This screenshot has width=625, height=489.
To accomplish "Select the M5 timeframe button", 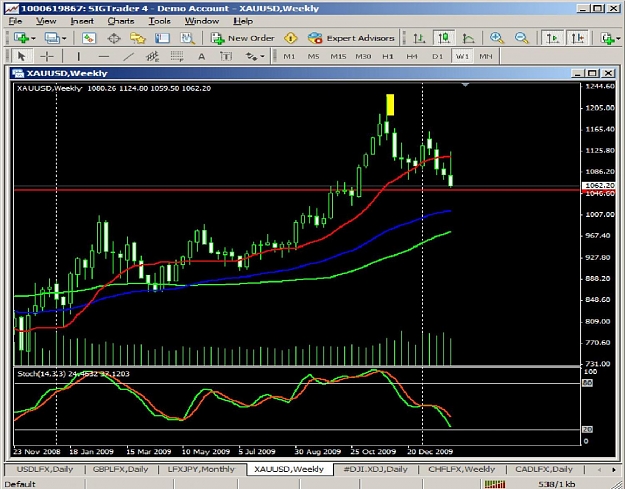I will coord(313,56).
